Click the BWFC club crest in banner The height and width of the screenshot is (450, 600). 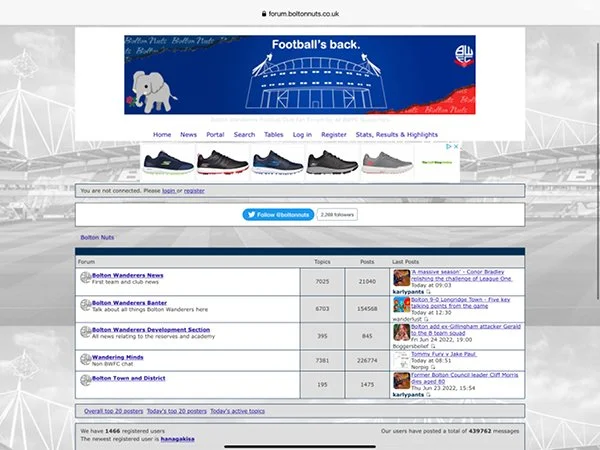(x=464, y=55)
